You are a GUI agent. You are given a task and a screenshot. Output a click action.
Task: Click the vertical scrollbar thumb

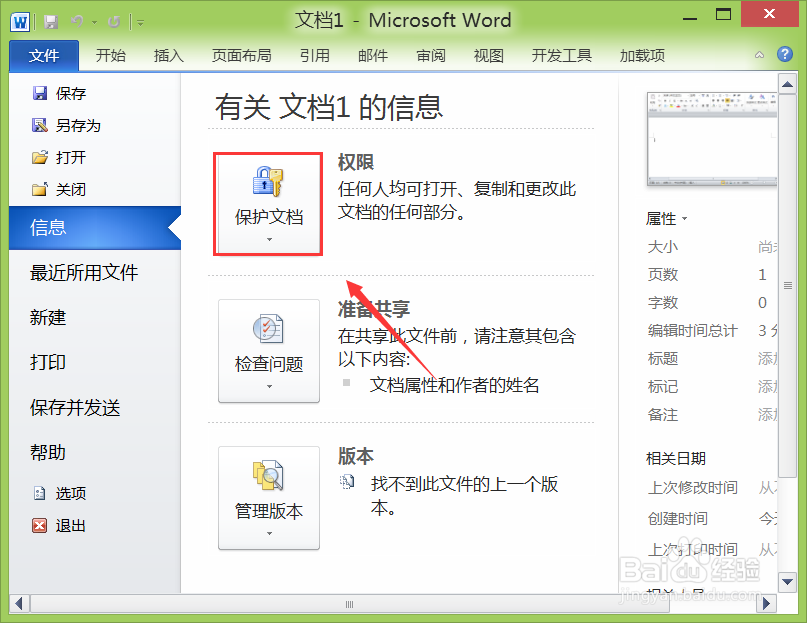(x=787, y=286)
